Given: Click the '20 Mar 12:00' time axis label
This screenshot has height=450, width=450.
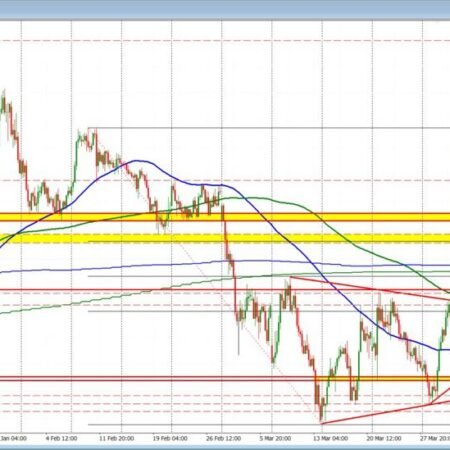Looking at the screenshot, I should click(384, 438).
